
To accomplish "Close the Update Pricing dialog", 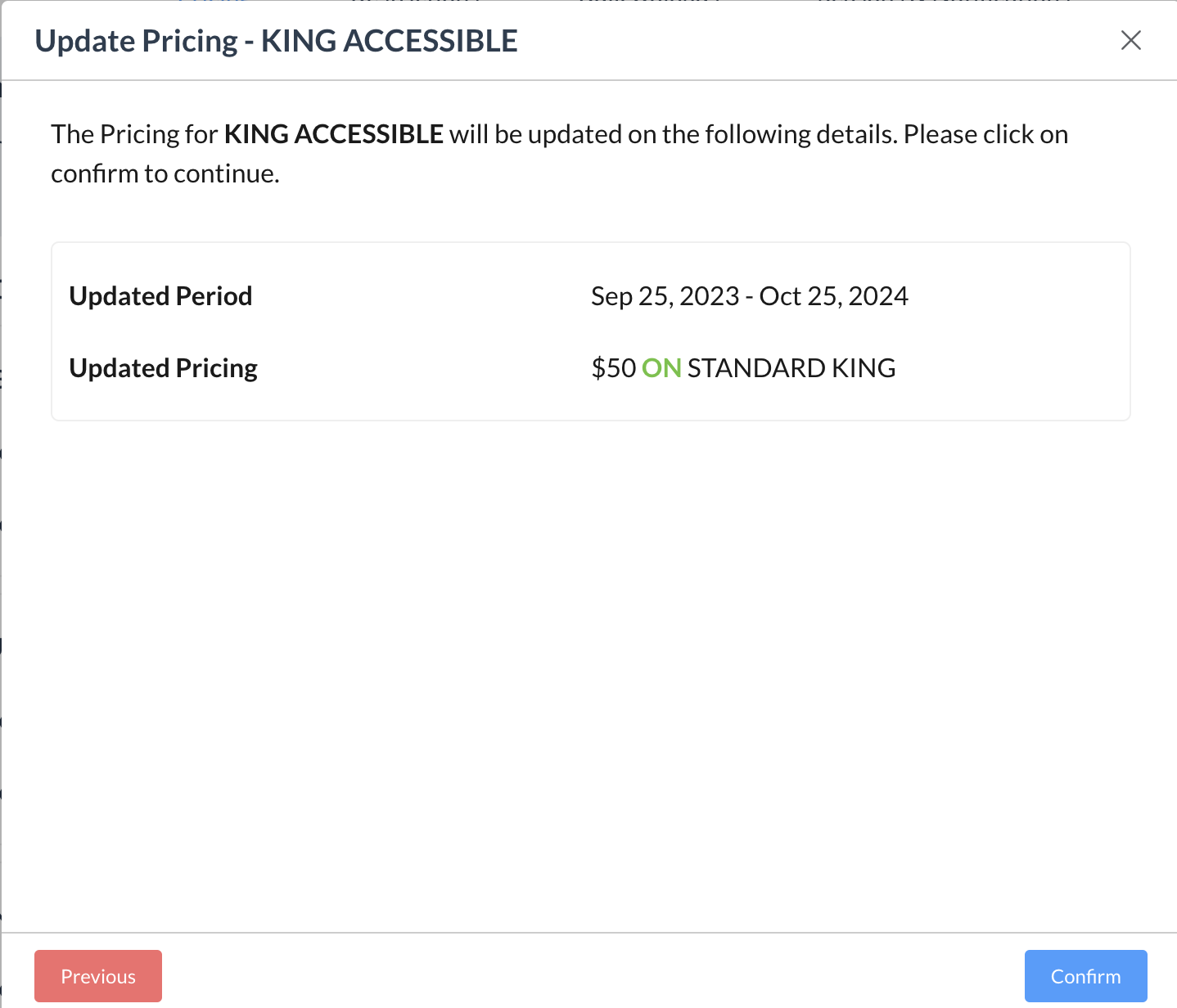I will point(1130,40).
